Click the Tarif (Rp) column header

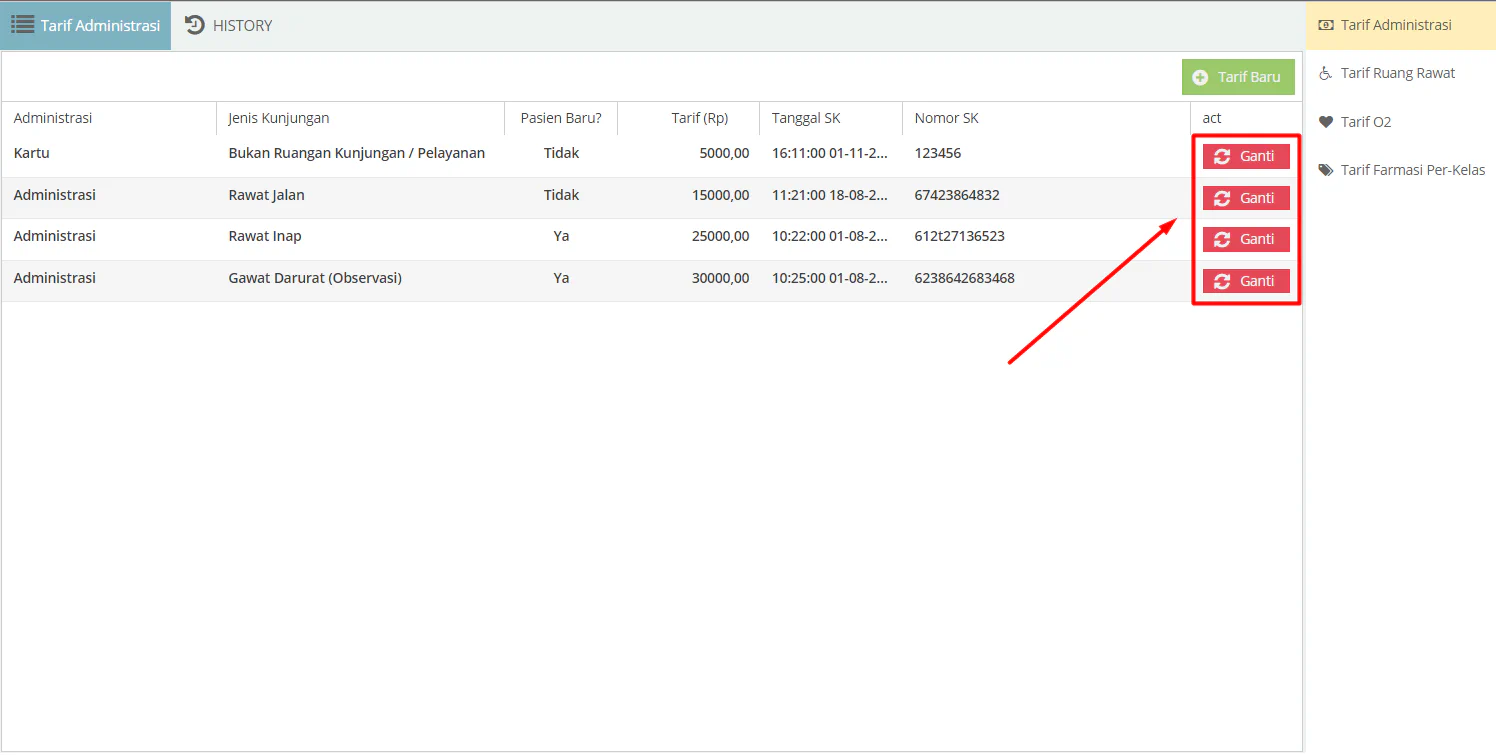(688, 118)
